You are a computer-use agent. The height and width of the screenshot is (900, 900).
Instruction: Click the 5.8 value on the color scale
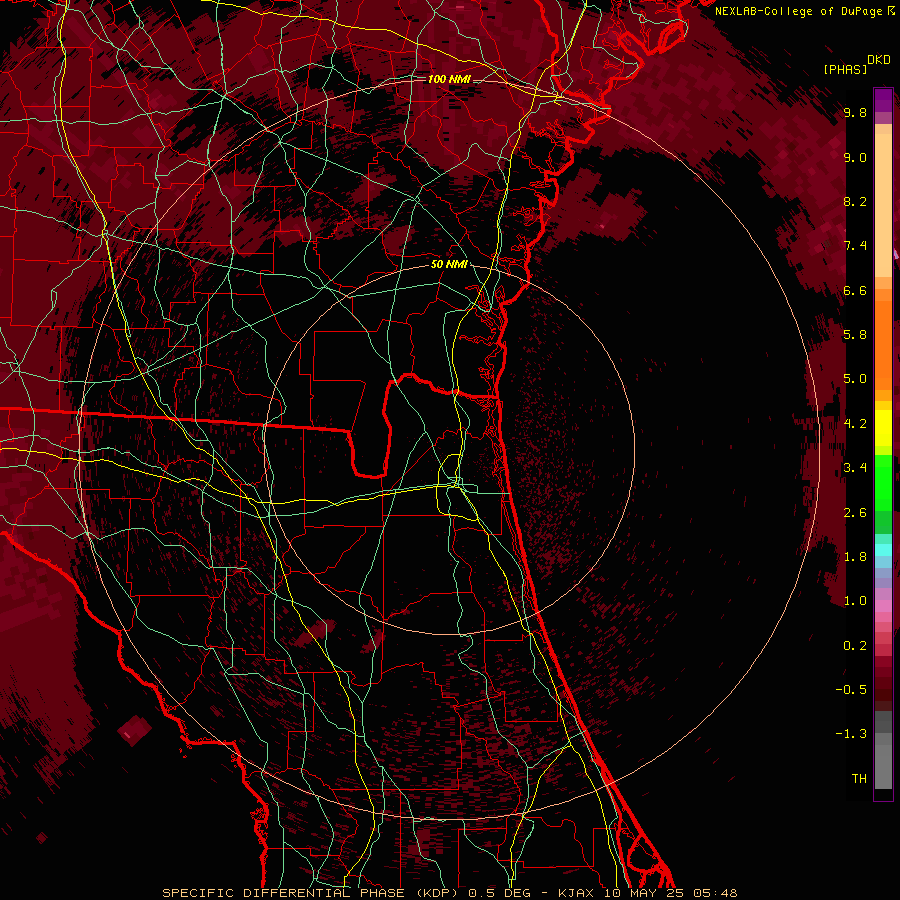[x=855, y=335]
